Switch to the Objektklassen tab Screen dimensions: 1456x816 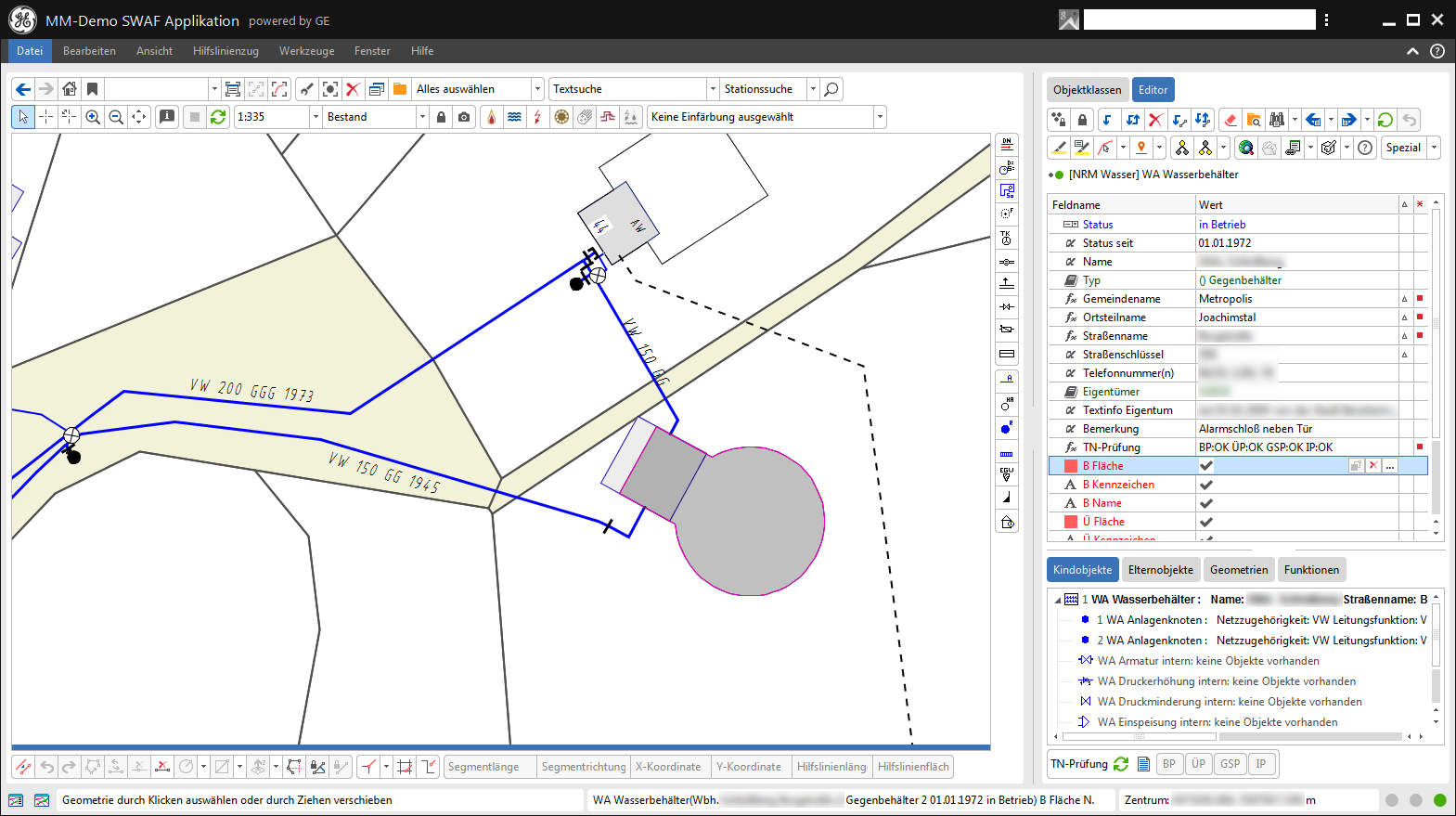click(x=1087, y=90)
